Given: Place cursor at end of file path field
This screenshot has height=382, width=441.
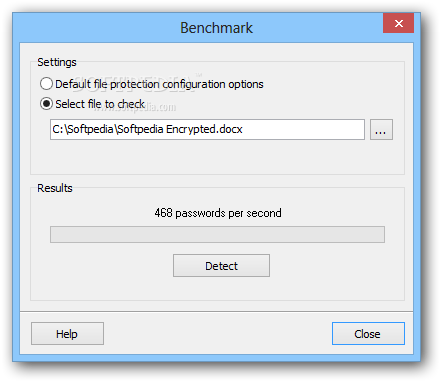Looking at the screenshot, I should 360,129.
